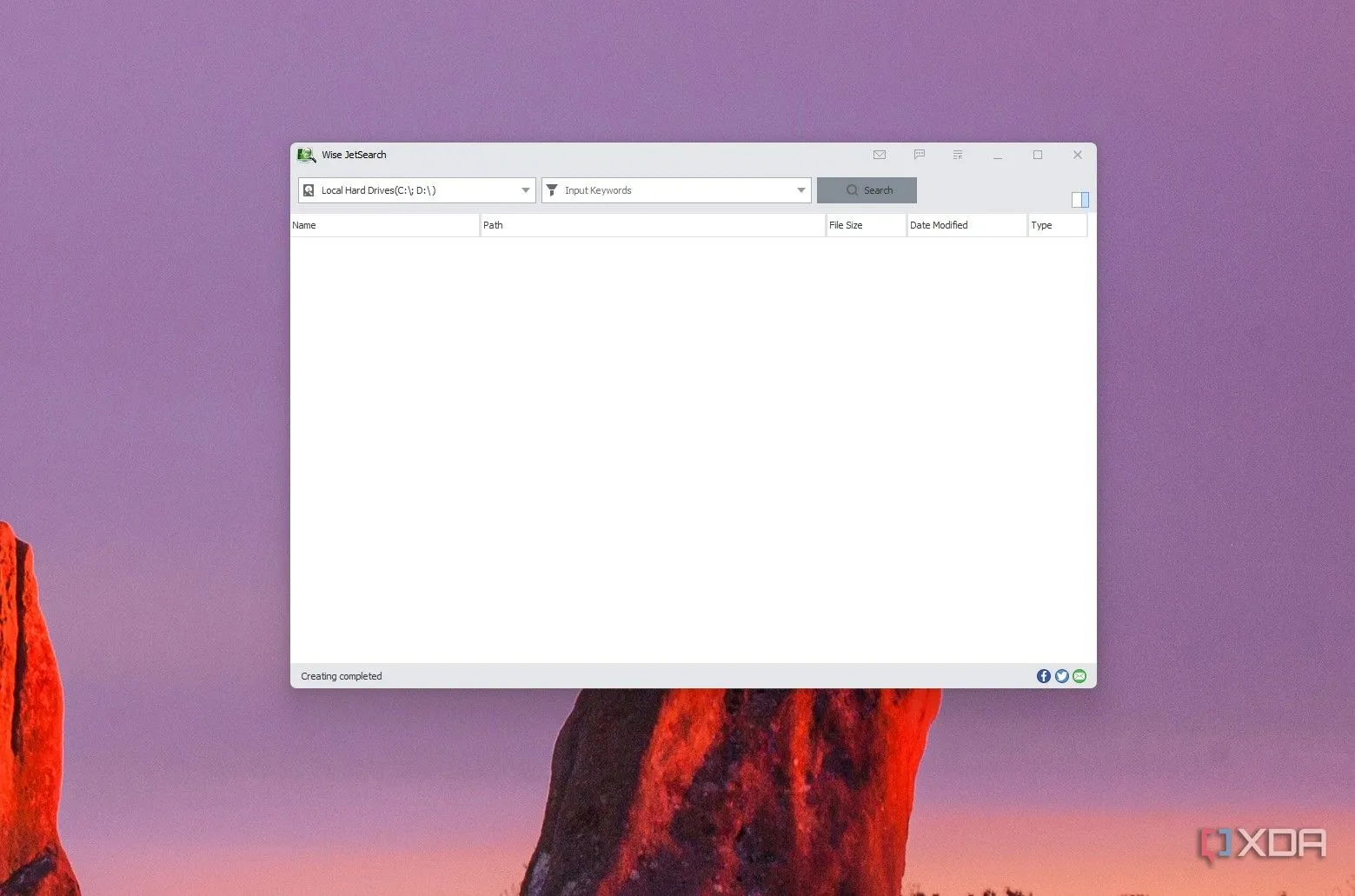Viewport: 1355px width, 896px height.
Task: Expand the Local Hard Drives dropdown arrow
Action: [525, 190]
